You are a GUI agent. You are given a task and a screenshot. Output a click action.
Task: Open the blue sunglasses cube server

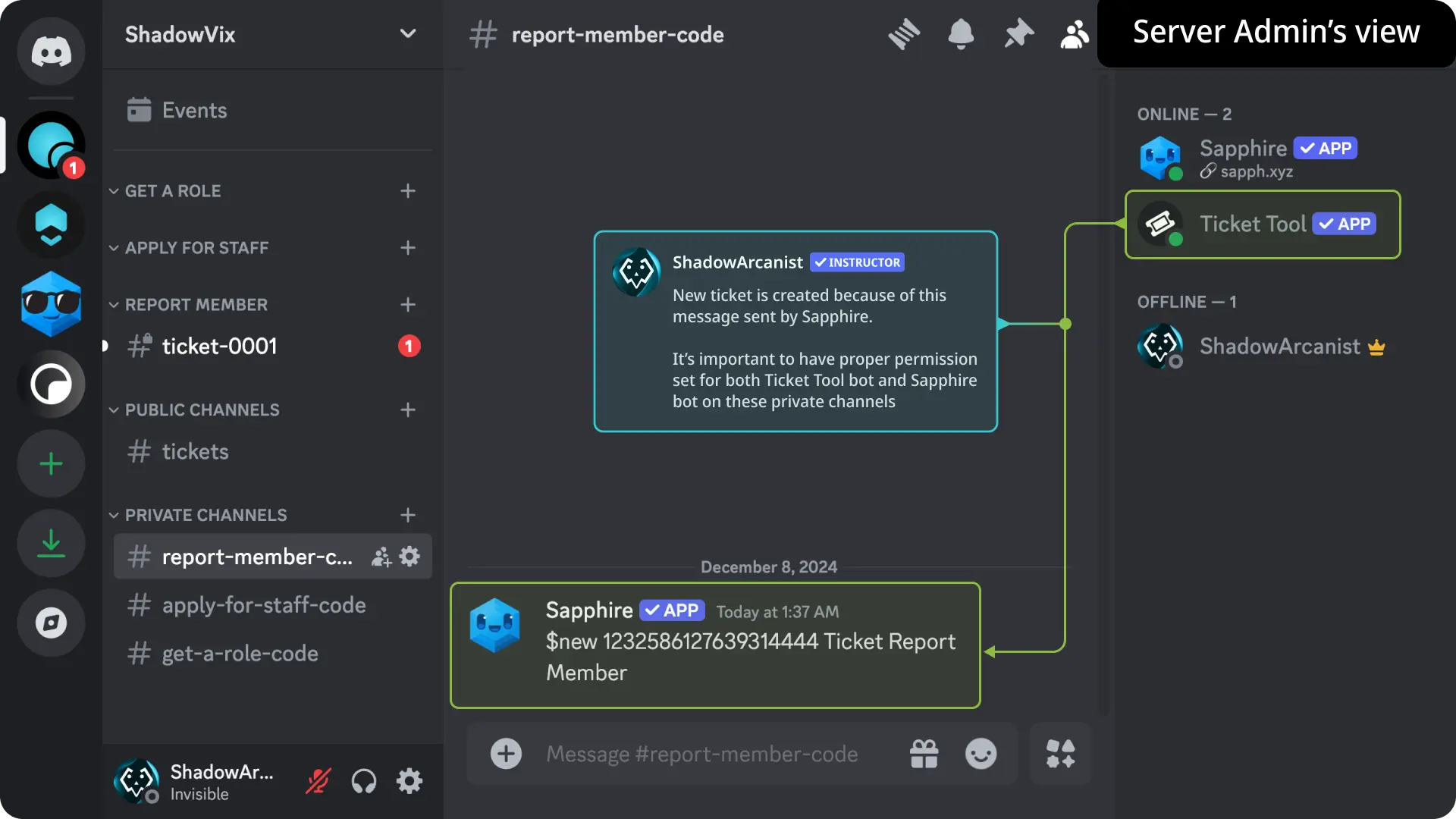point(51,304)
